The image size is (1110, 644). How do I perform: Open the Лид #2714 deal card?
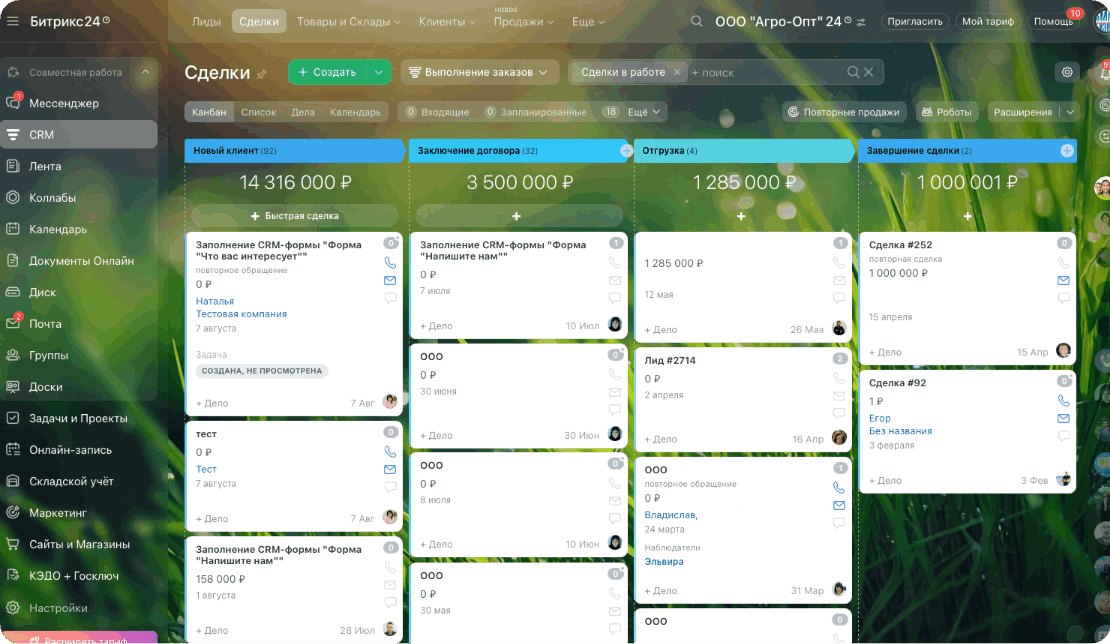[670, 361]
